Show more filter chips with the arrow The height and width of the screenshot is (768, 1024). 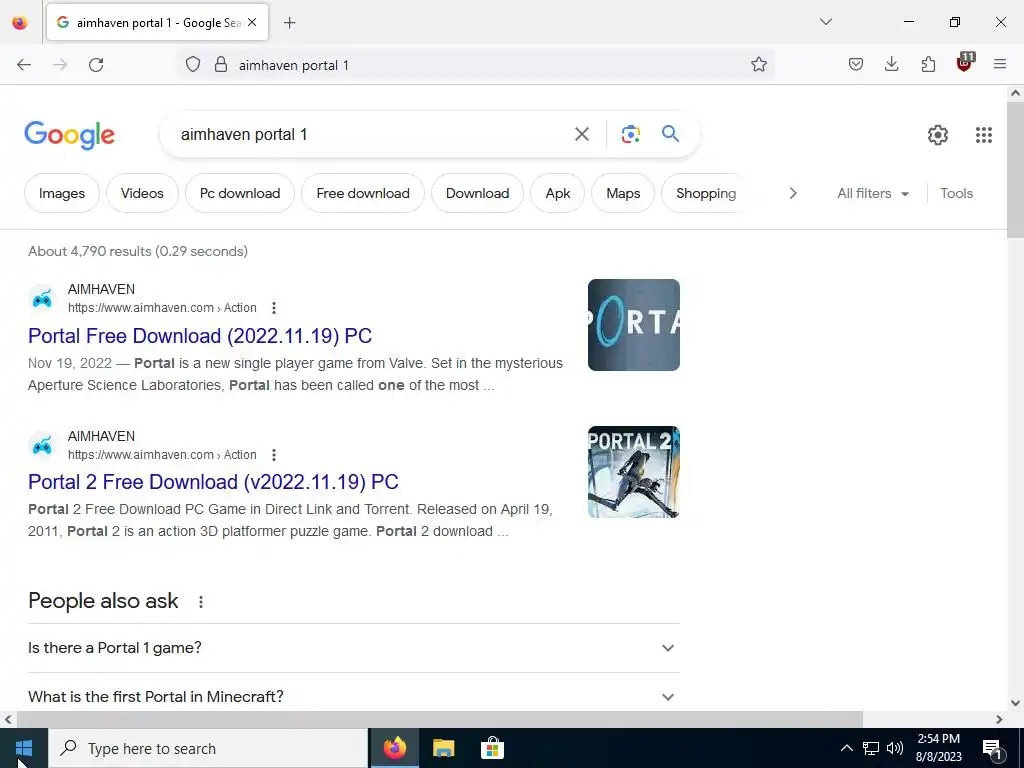pyautogui.click(x=793, y=193)
